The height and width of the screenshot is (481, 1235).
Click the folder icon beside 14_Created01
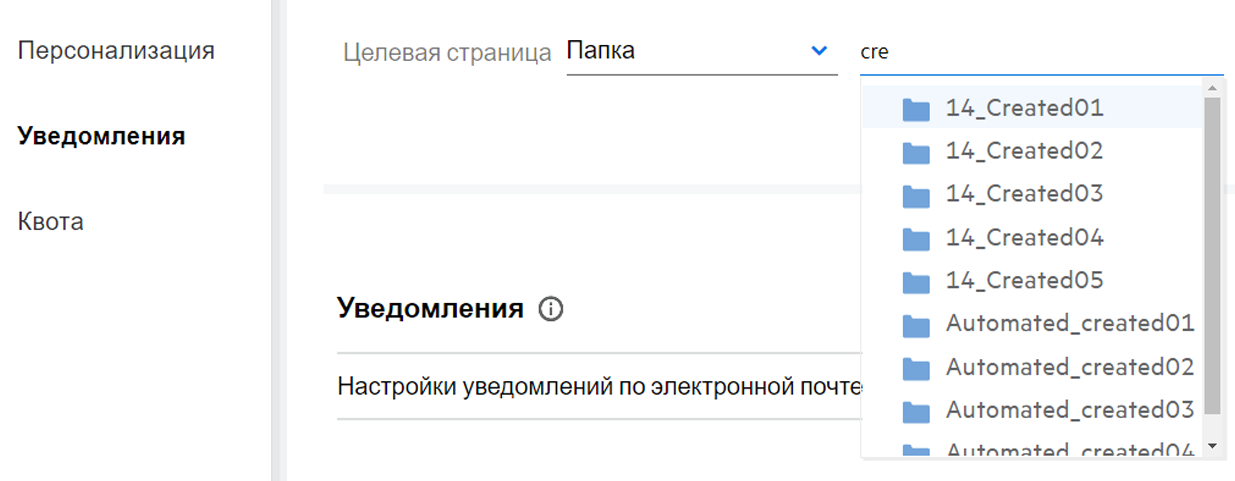[x=916, y=109]
